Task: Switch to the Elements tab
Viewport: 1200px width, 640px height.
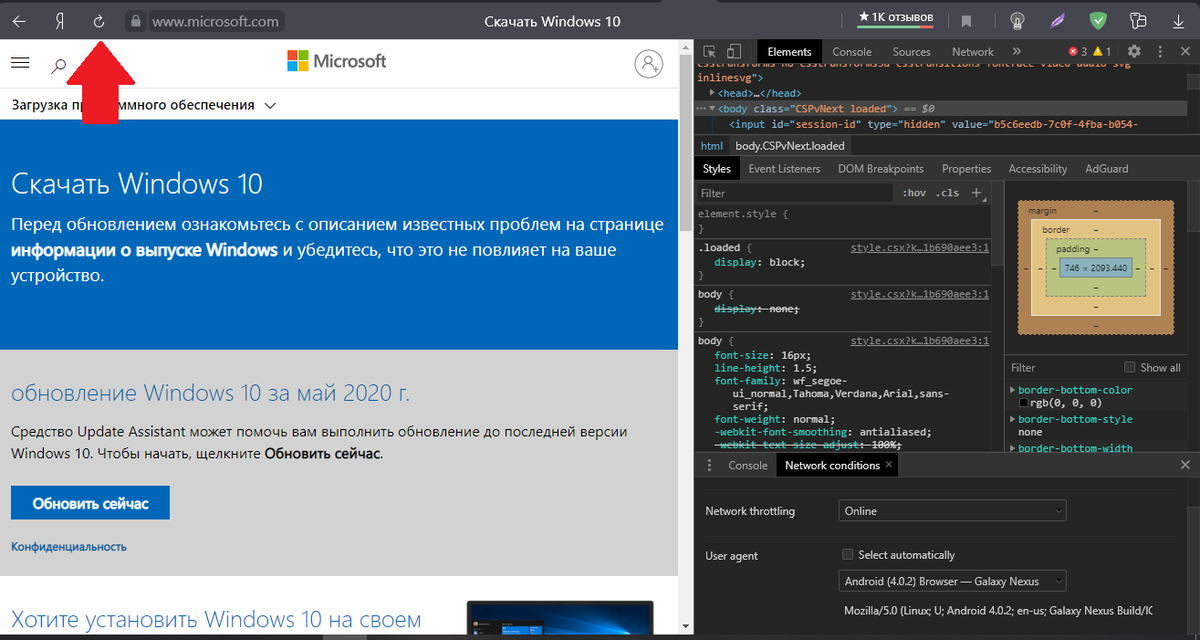Action: pos(789,51)
